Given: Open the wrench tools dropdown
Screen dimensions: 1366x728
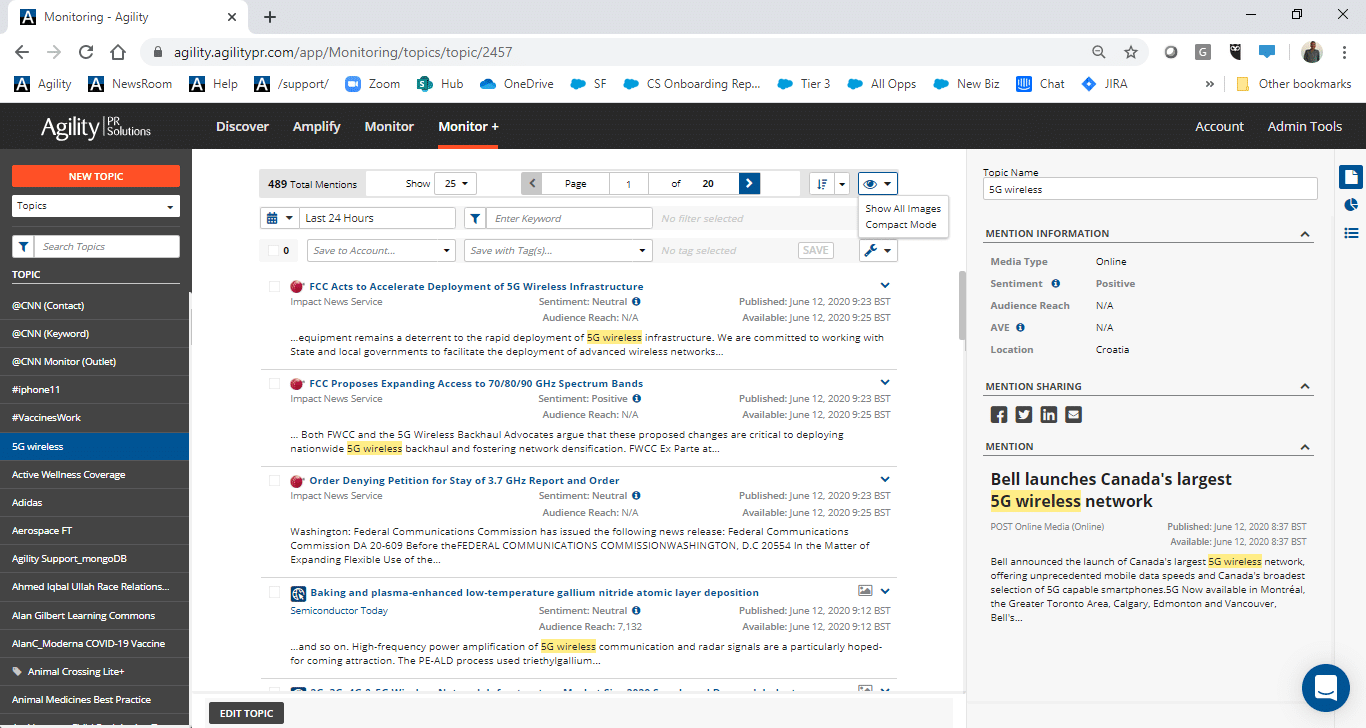Looking at the screenshot, I should pos(877,250).
